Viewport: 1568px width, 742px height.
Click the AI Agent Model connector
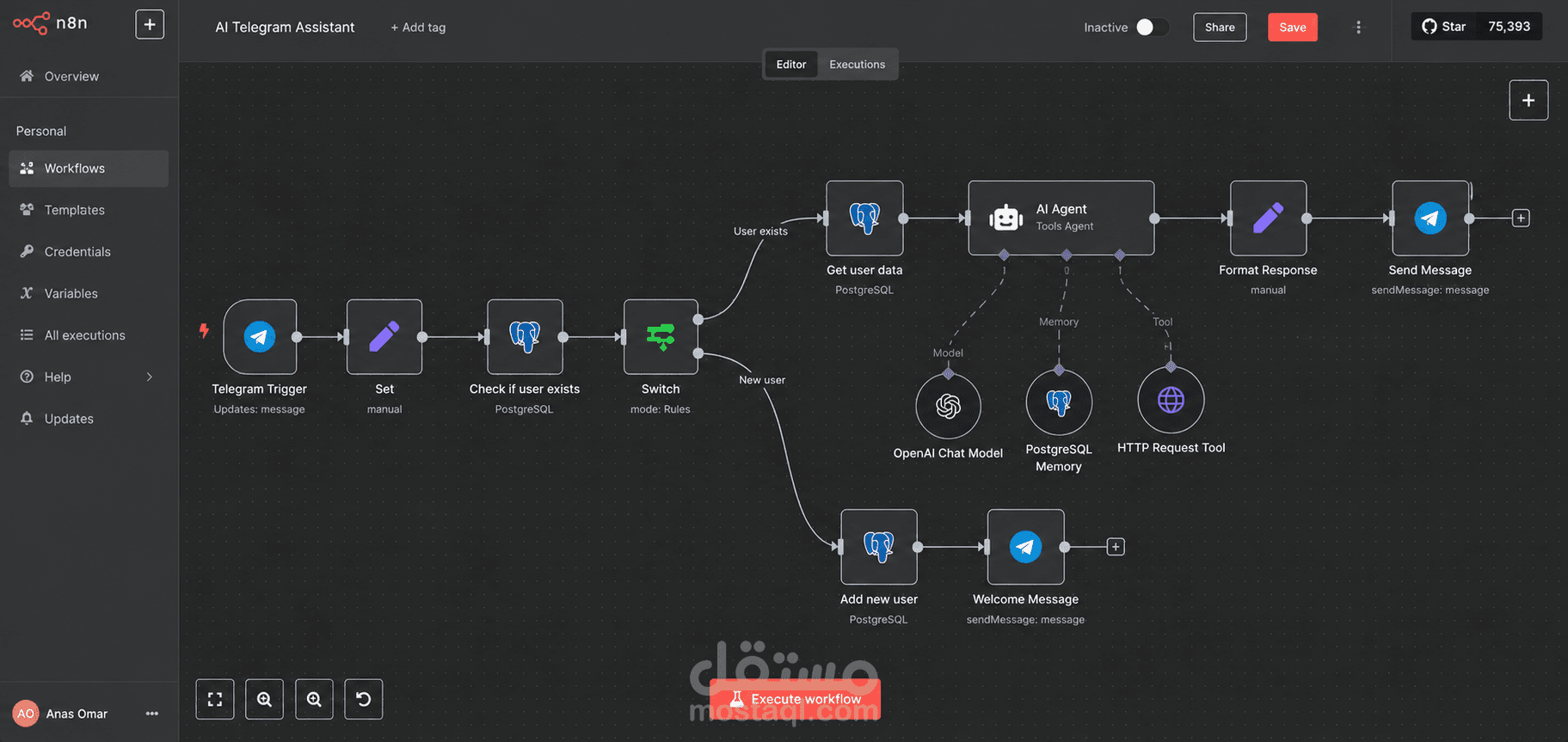(1004, 254)
